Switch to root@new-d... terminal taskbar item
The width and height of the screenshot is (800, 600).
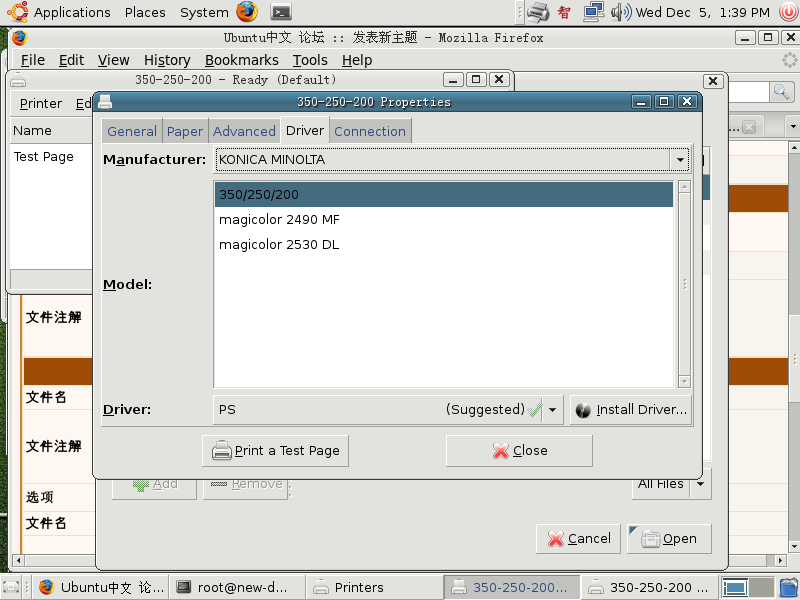[237, 587]
